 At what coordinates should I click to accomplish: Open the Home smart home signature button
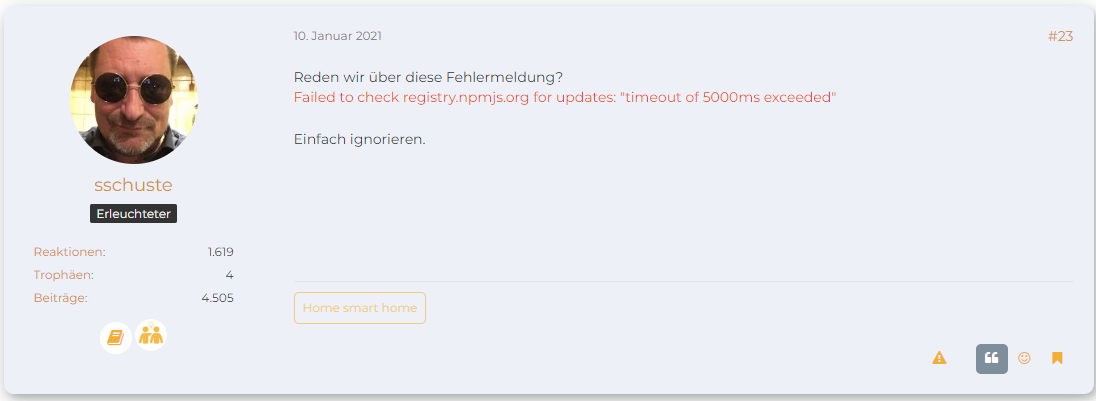coord(360,308)
